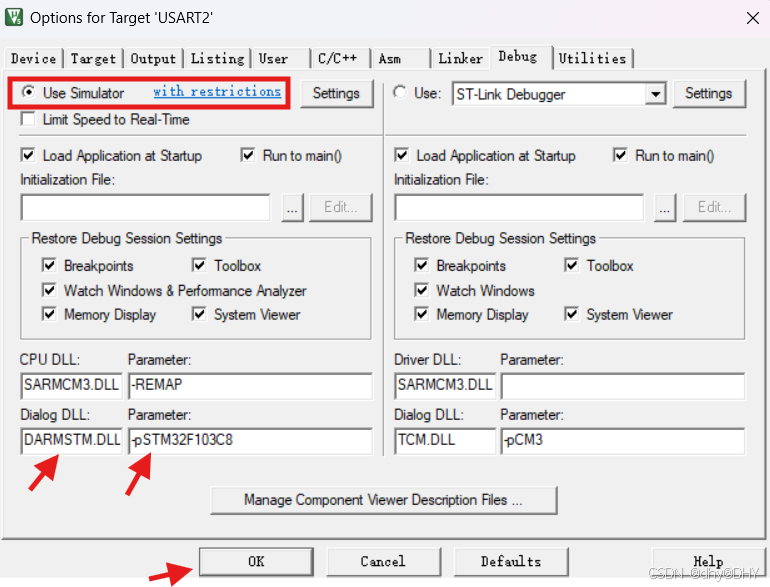Open the 'with restrictions' link
This screenshot has height=587, width=770.
point(217,91)
